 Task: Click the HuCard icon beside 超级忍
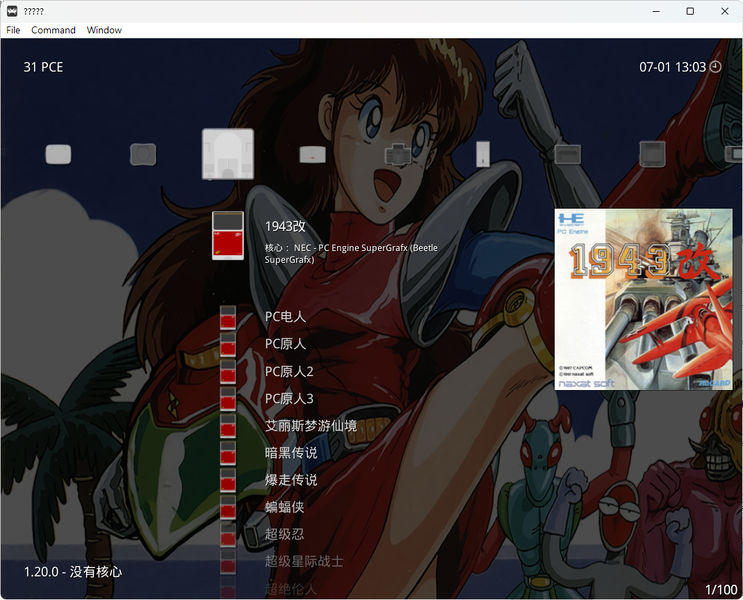tap(228, 535)
